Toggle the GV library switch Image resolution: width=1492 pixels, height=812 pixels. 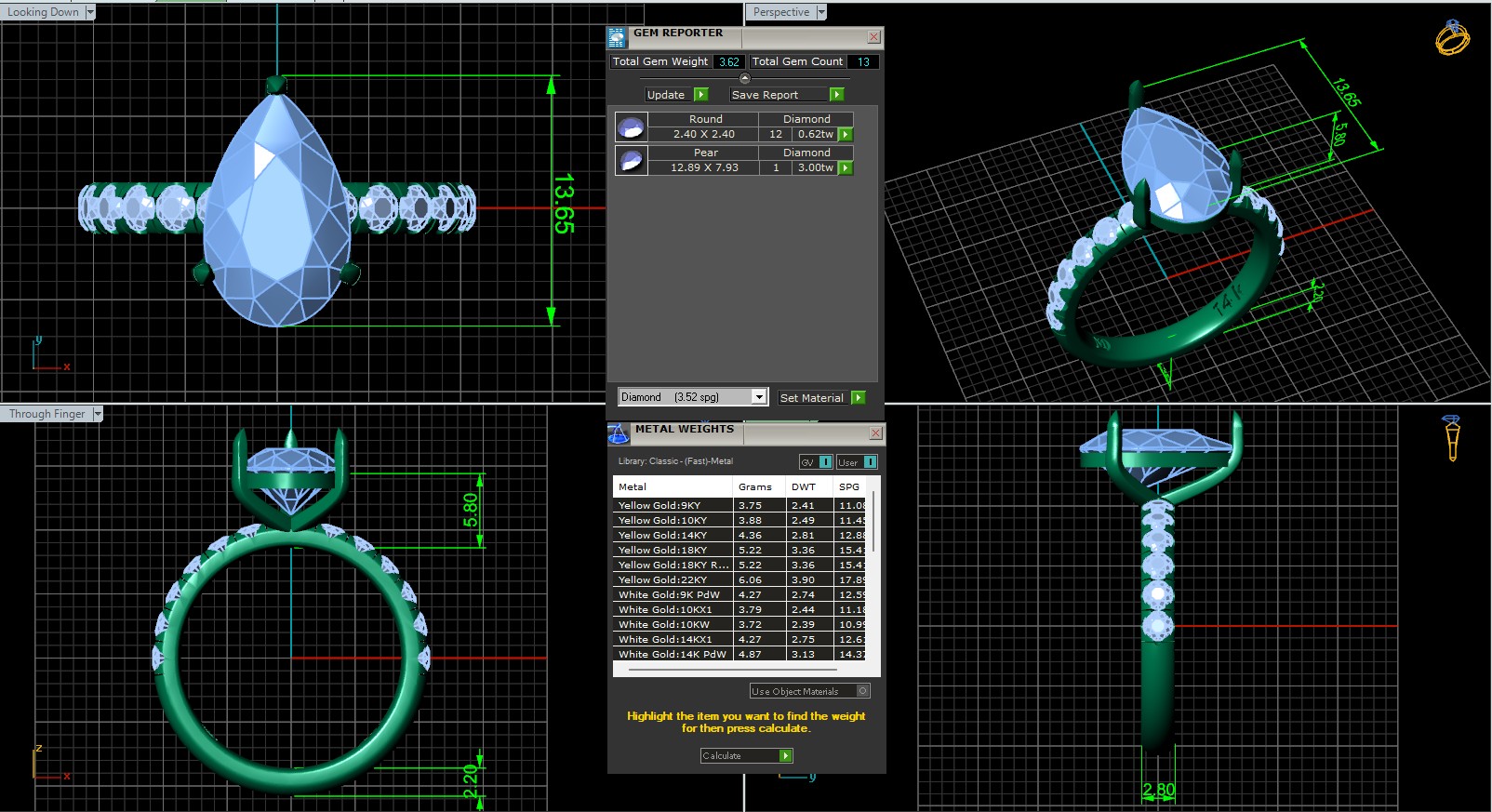click(x=825, y=462)
